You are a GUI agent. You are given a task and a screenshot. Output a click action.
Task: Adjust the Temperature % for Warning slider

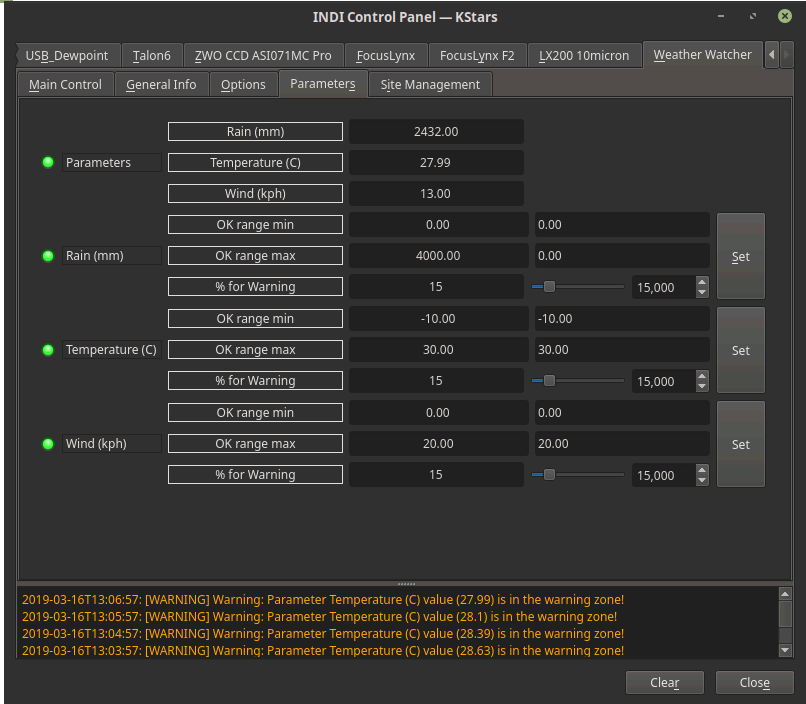coord(578,381)
